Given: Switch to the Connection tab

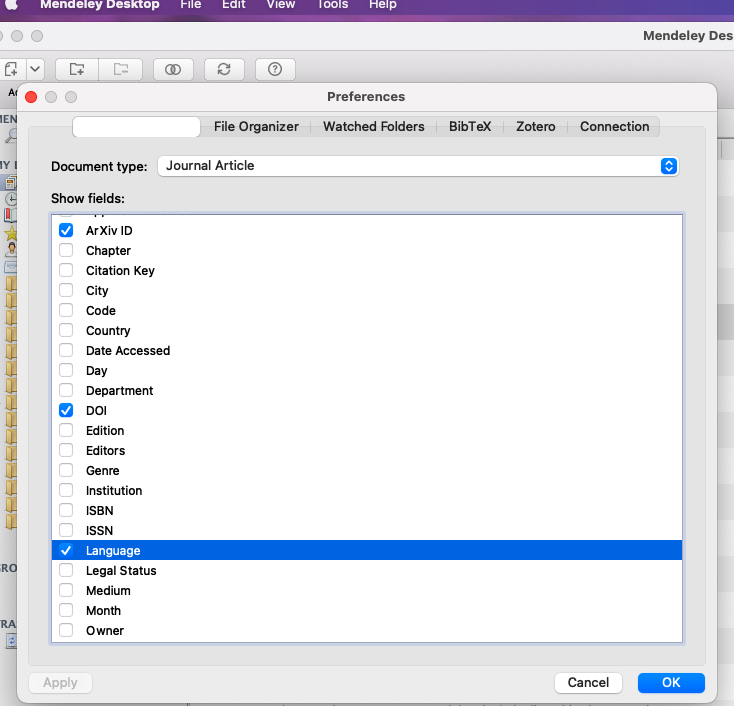Looking at the screenshot, I should [x=614, y=126].
